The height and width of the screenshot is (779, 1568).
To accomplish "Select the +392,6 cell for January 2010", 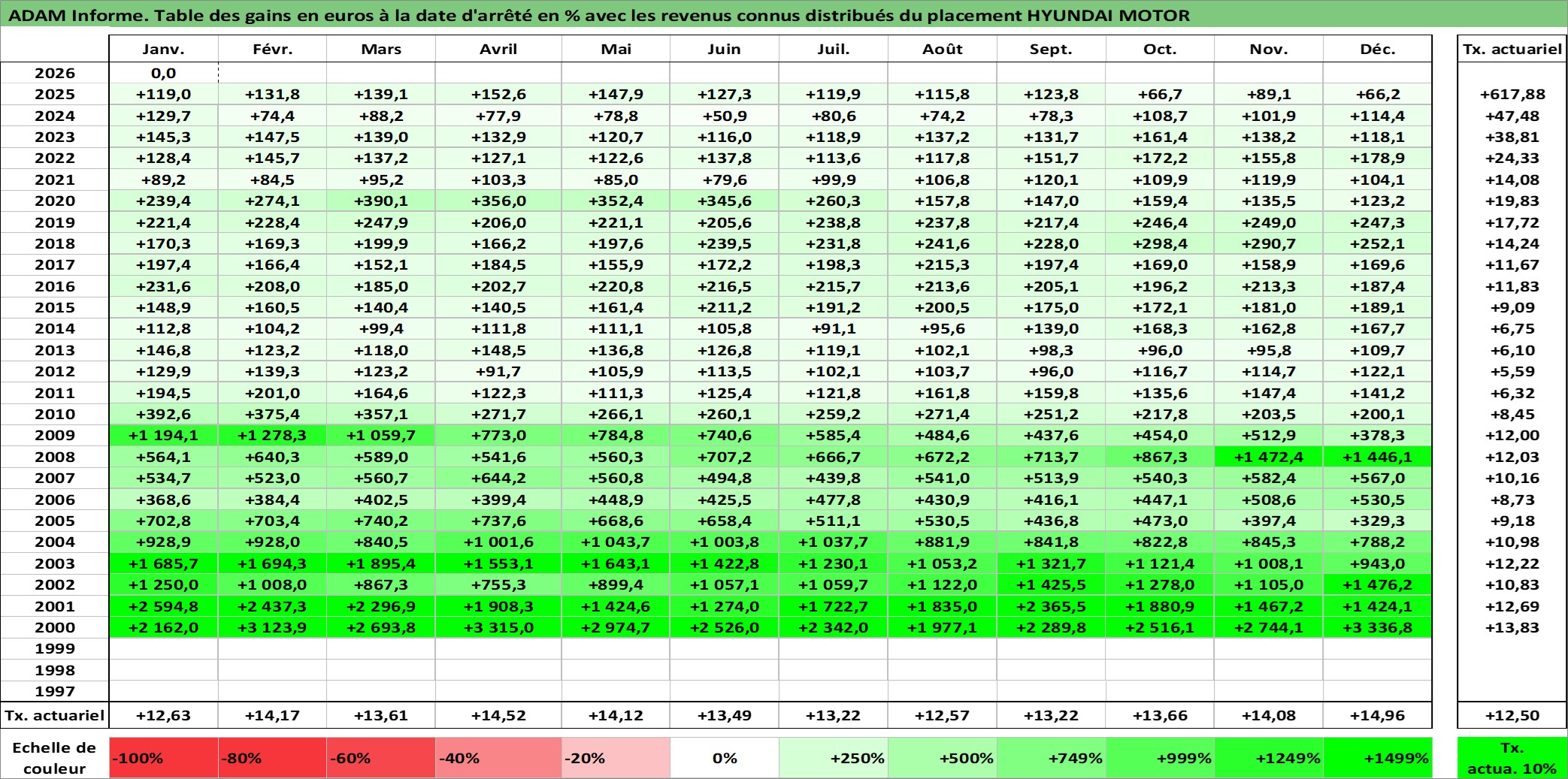I will [163, 414].
